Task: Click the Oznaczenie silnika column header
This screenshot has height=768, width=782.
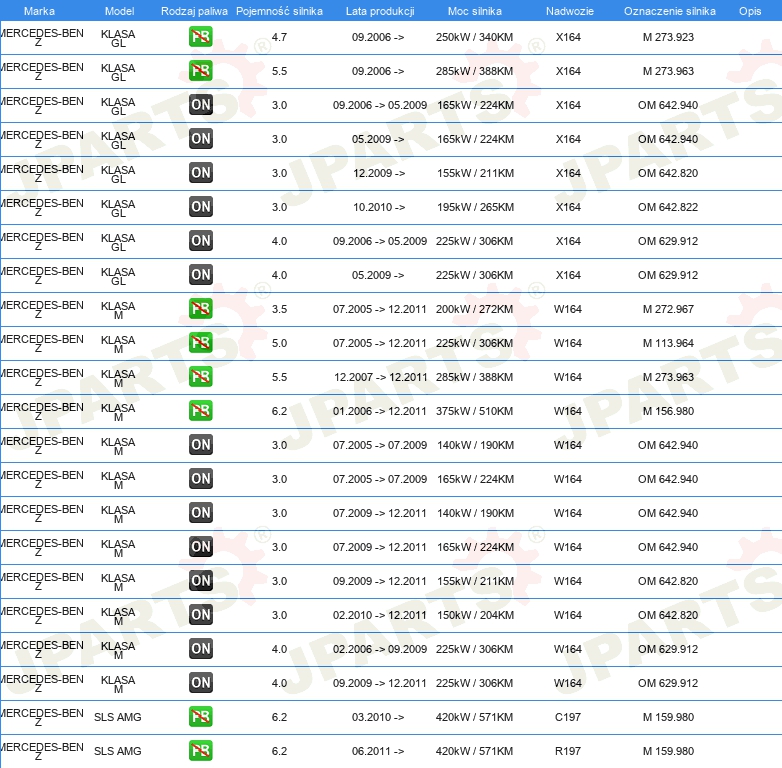Action: tap(669, 11)
